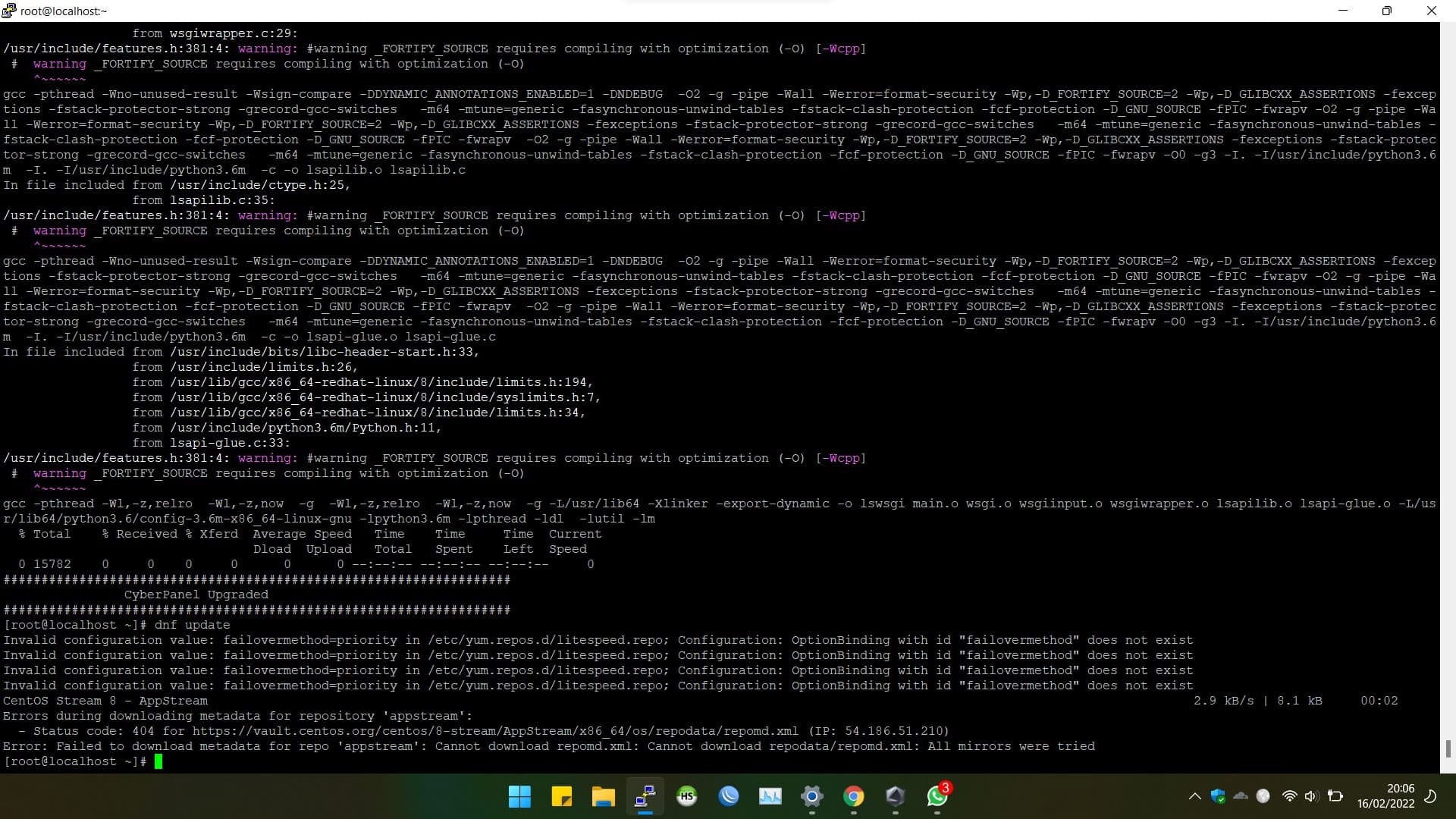Toggle the WiFi status icon in tray
This screenshot has height=819, width=1456.
(1288, 796)
